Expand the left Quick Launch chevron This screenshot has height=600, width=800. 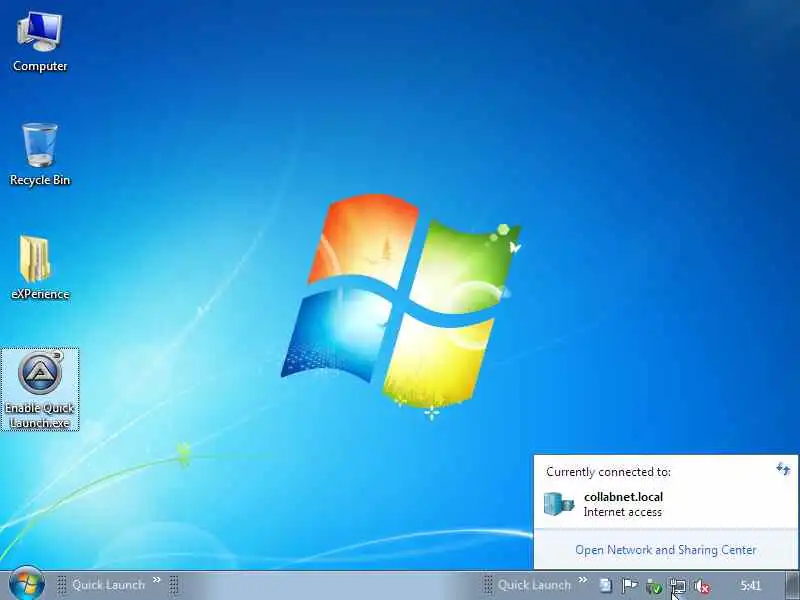(x=157, y=580)
